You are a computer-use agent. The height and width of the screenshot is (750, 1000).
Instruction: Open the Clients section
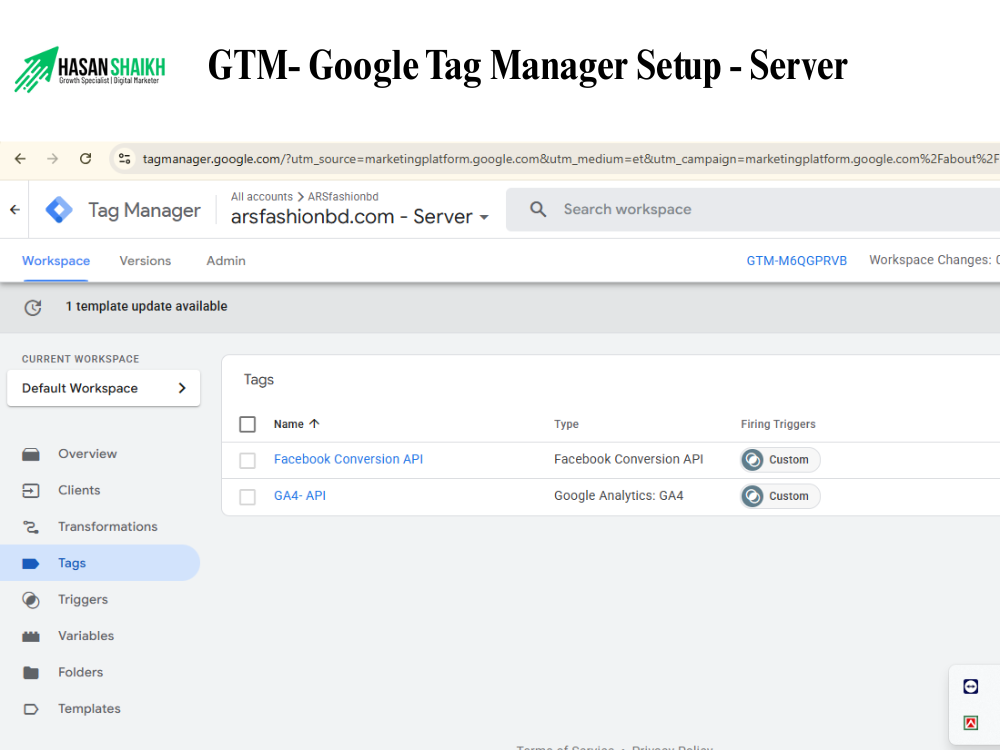tap(79, 490)
